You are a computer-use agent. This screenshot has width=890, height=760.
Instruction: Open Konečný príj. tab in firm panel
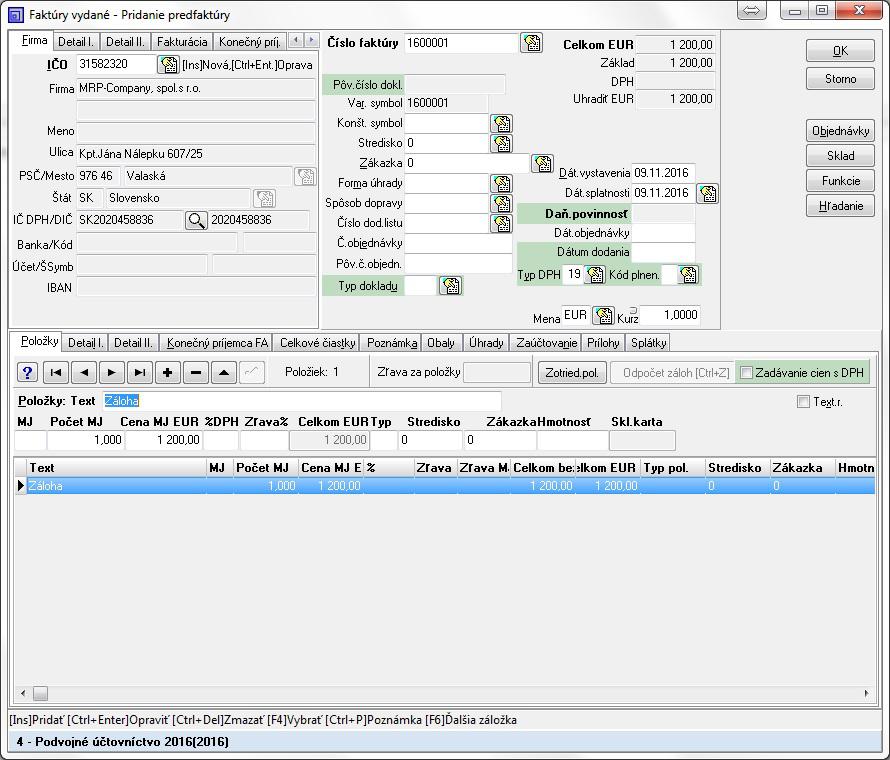[x=250, y=41]
